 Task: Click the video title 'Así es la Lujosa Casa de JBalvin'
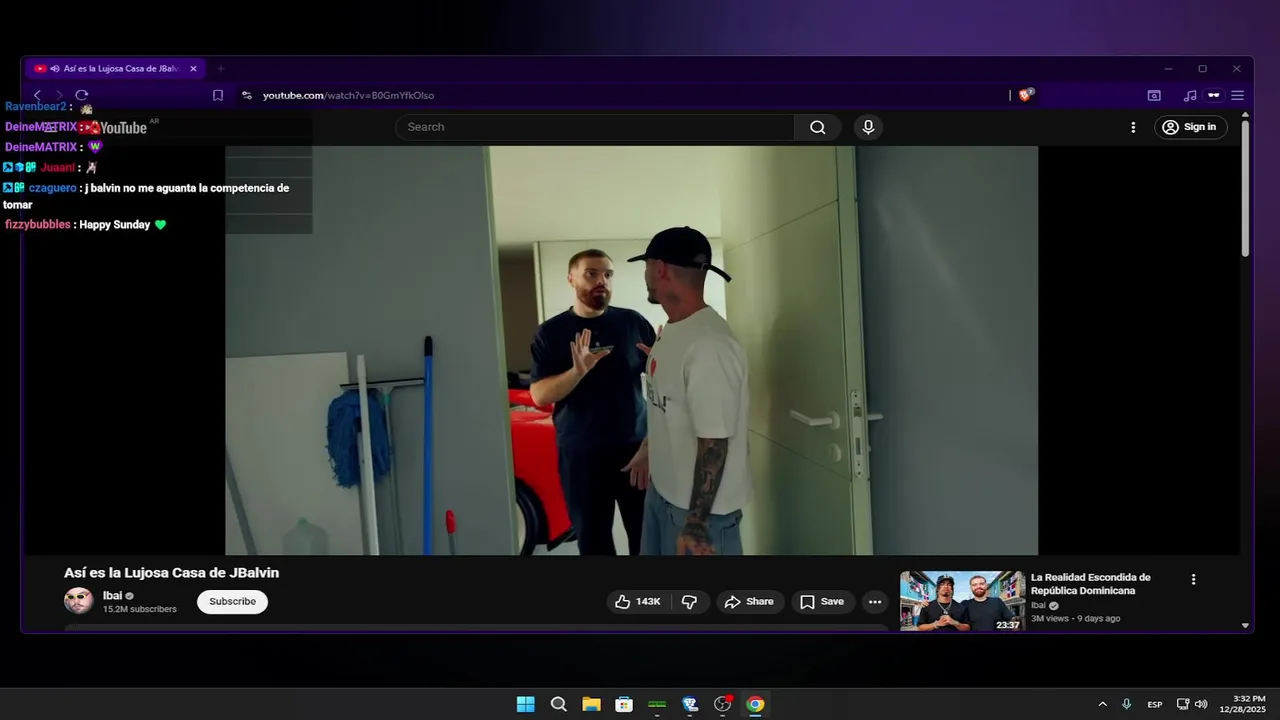[171, 573]
